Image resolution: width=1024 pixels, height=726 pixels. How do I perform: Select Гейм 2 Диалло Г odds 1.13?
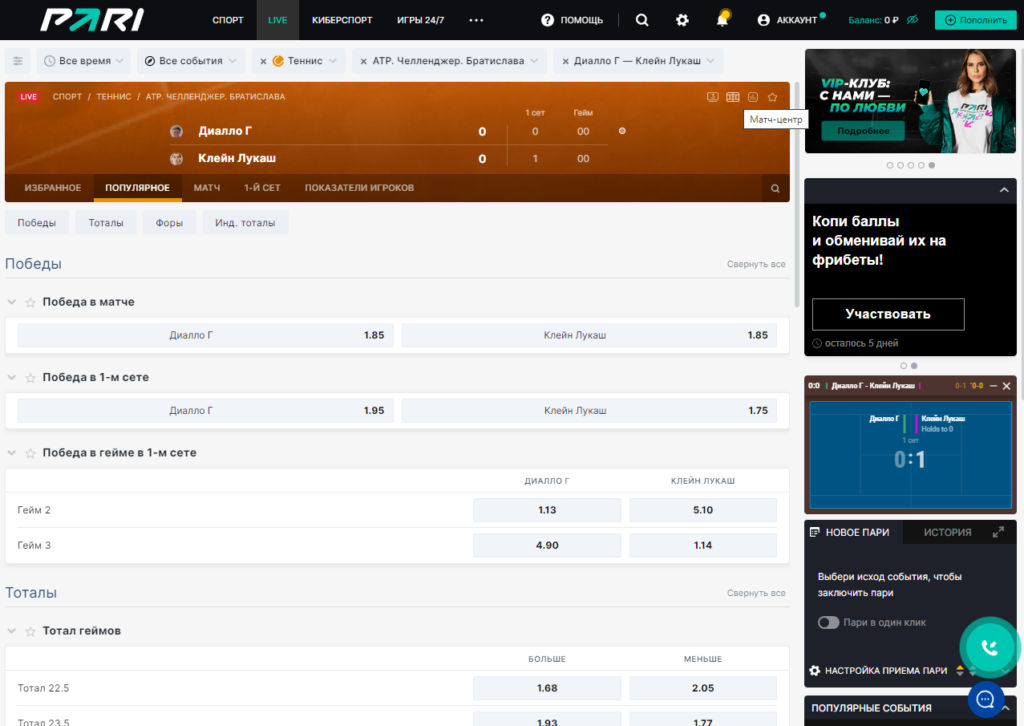547,510
